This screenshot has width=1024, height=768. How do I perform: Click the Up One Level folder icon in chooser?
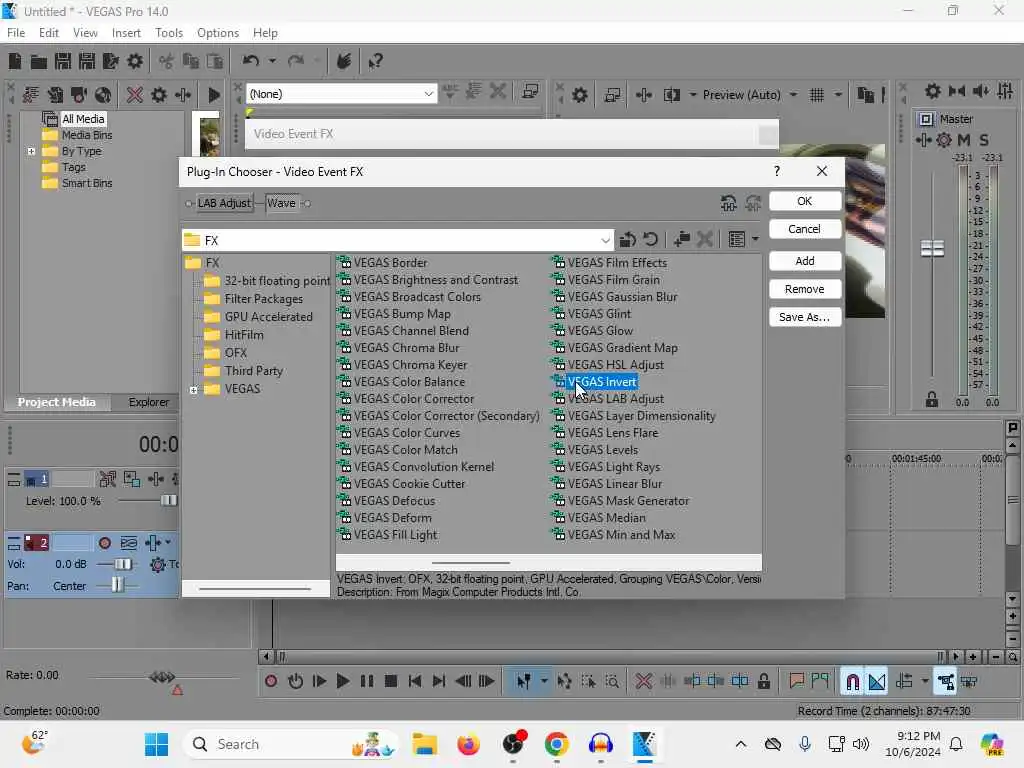click(628, 240)
